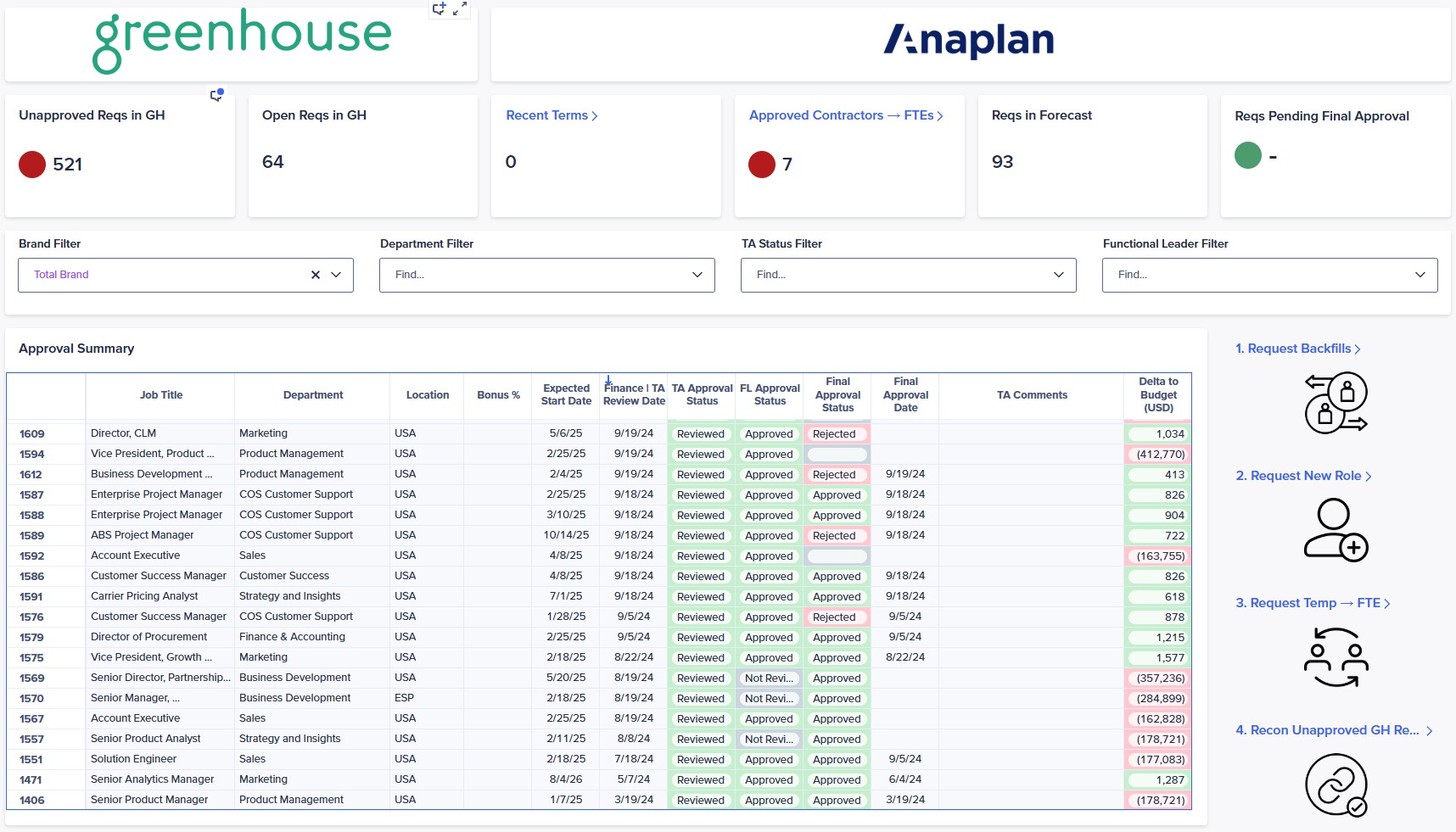Open the Department Filter dropdown

[546, 275]
